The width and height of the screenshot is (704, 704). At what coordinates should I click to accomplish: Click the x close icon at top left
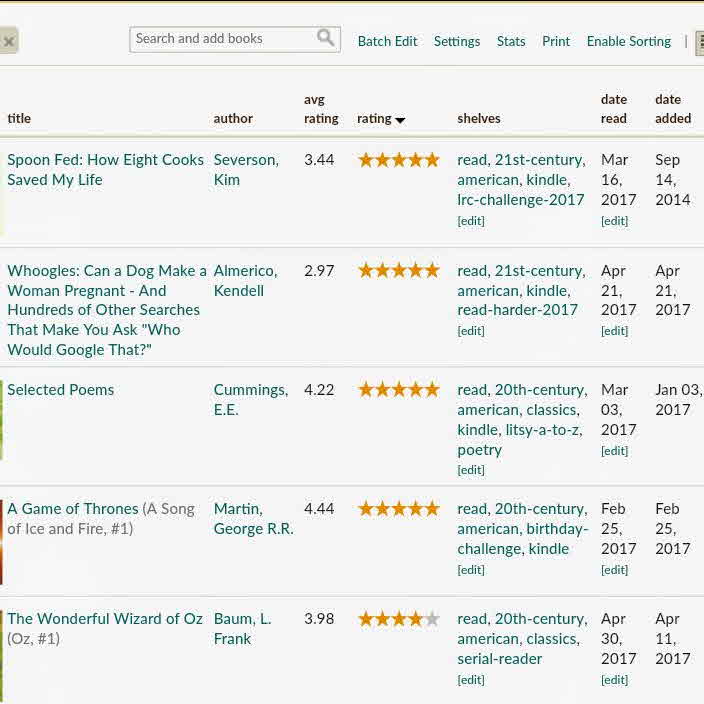click(8, 41)
